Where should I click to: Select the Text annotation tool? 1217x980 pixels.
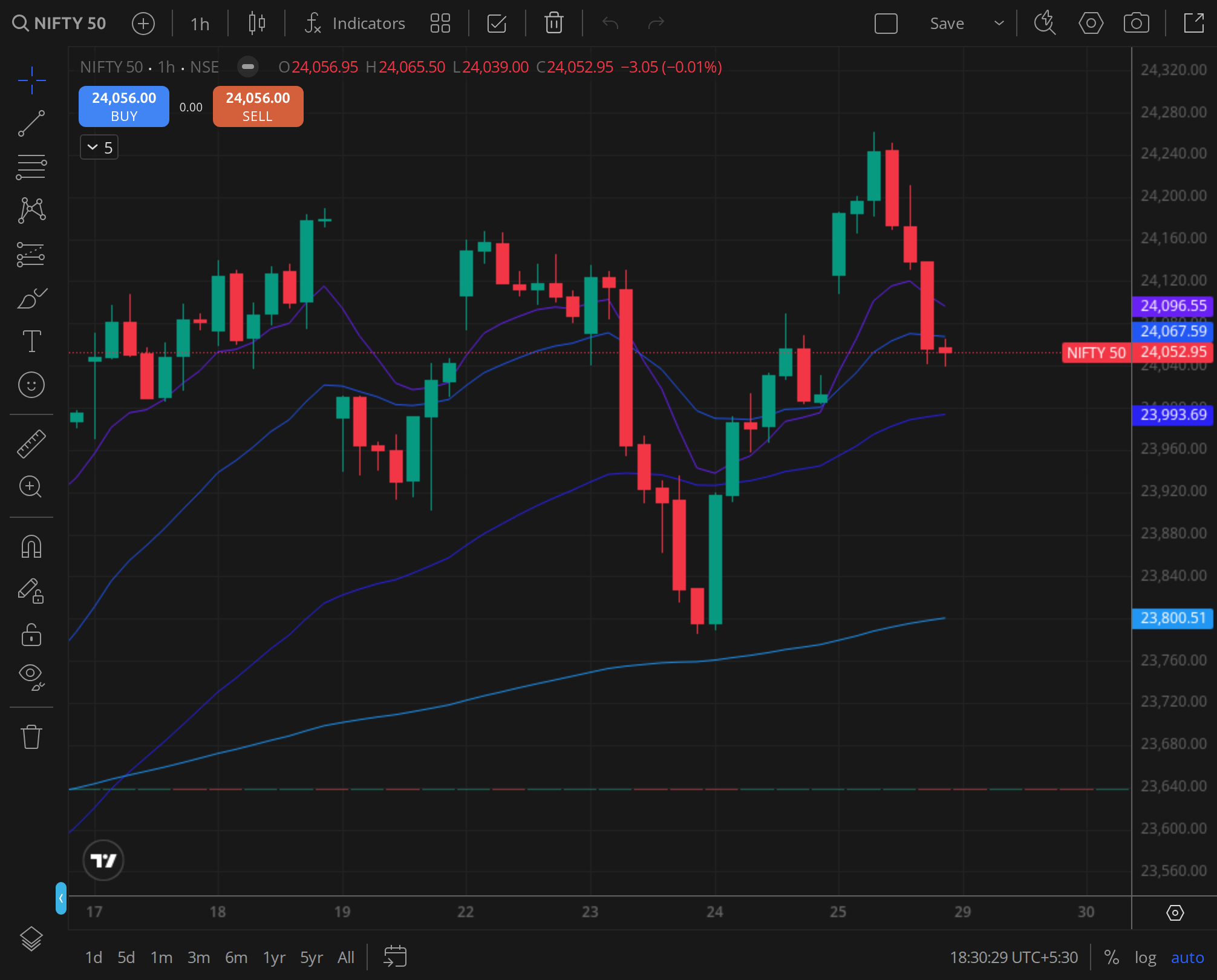click(31, 341)
